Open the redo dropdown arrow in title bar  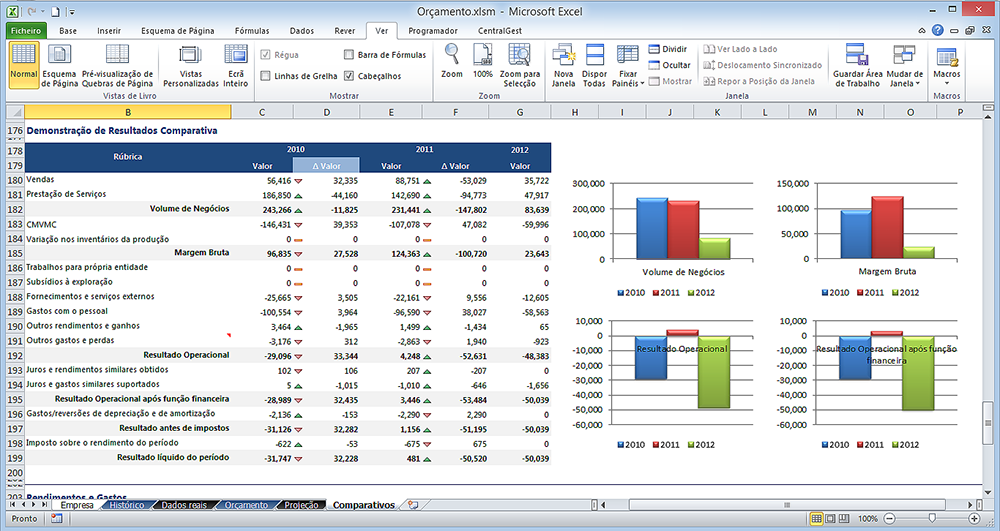click(43, 11)
